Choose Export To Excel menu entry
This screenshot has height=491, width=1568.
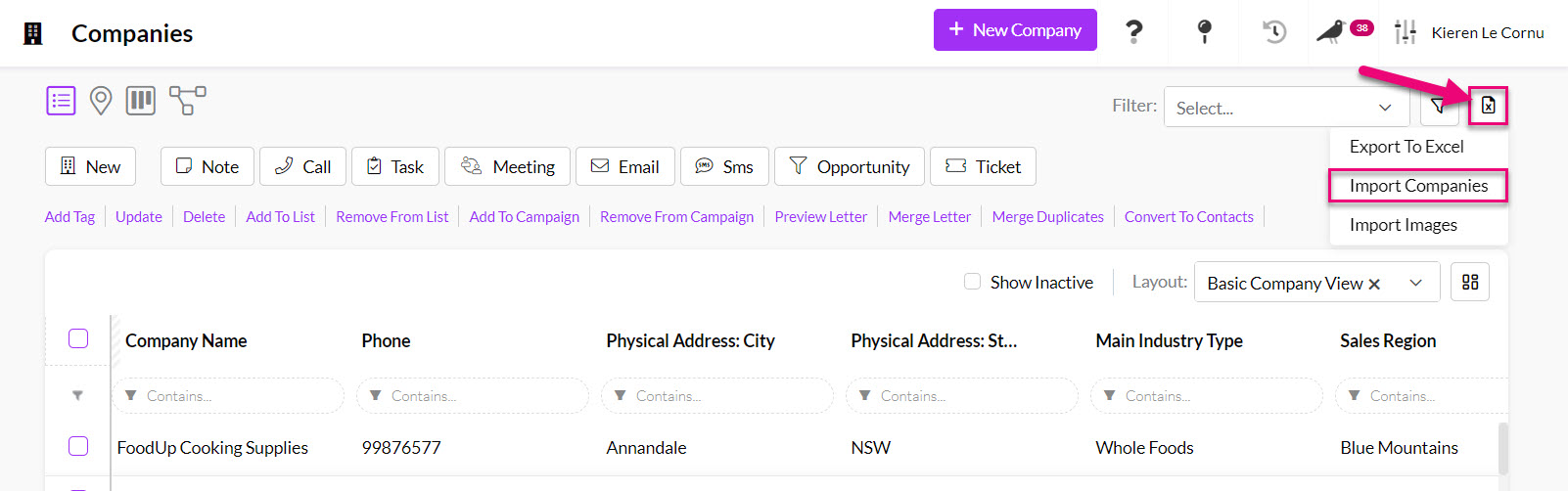pyautogui.click(x=1406, y=147)
